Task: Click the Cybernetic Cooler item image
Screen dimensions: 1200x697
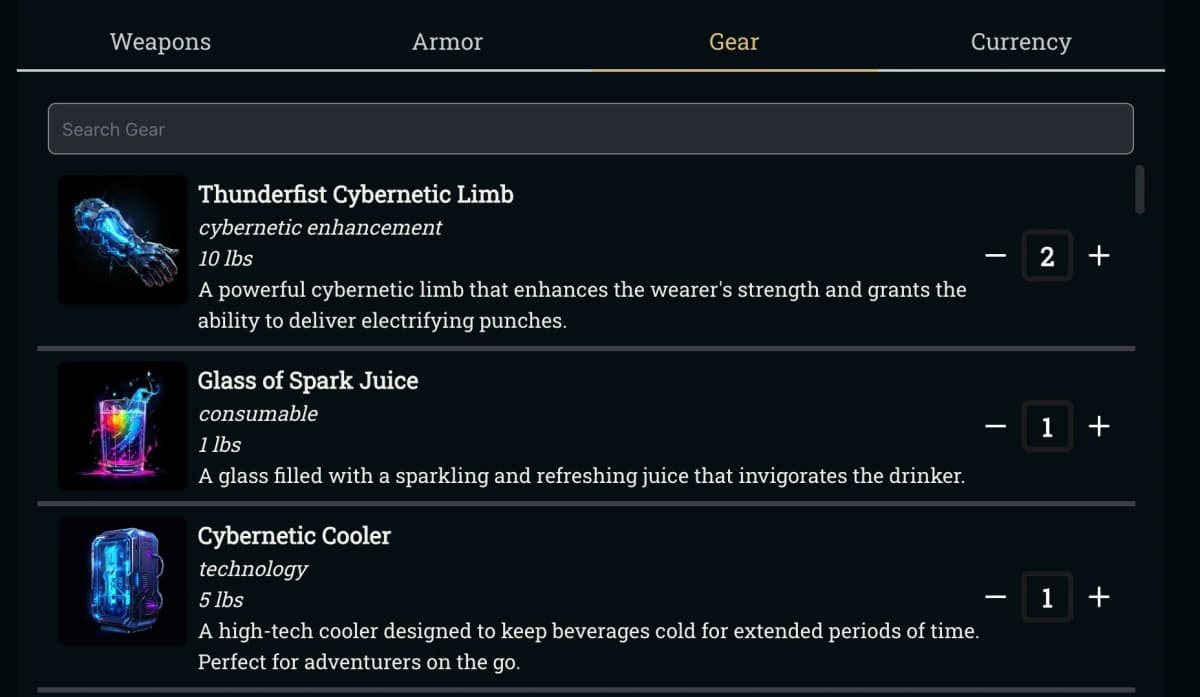Action: (123, 581)
